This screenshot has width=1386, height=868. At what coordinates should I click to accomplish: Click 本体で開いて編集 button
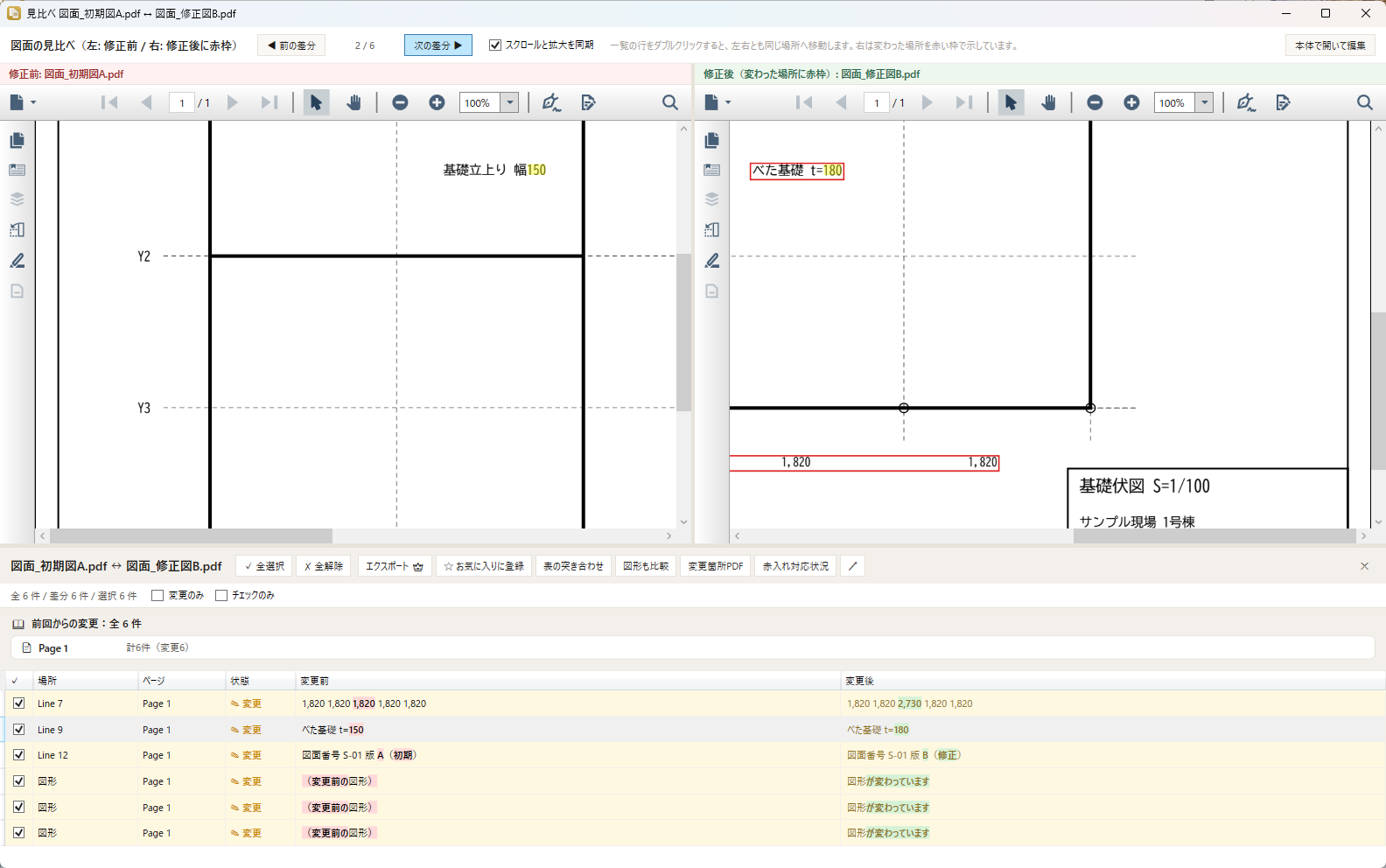tap(1330, 45)
